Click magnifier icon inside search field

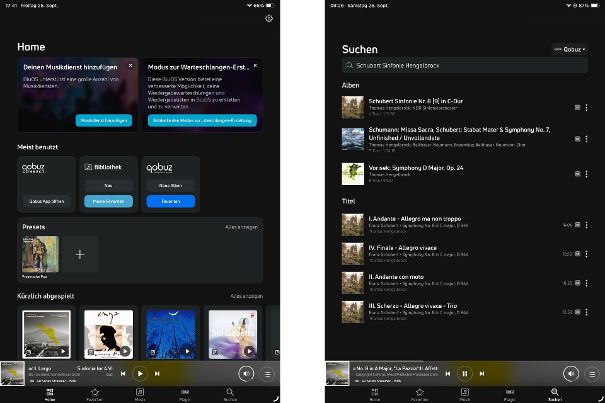349,65
